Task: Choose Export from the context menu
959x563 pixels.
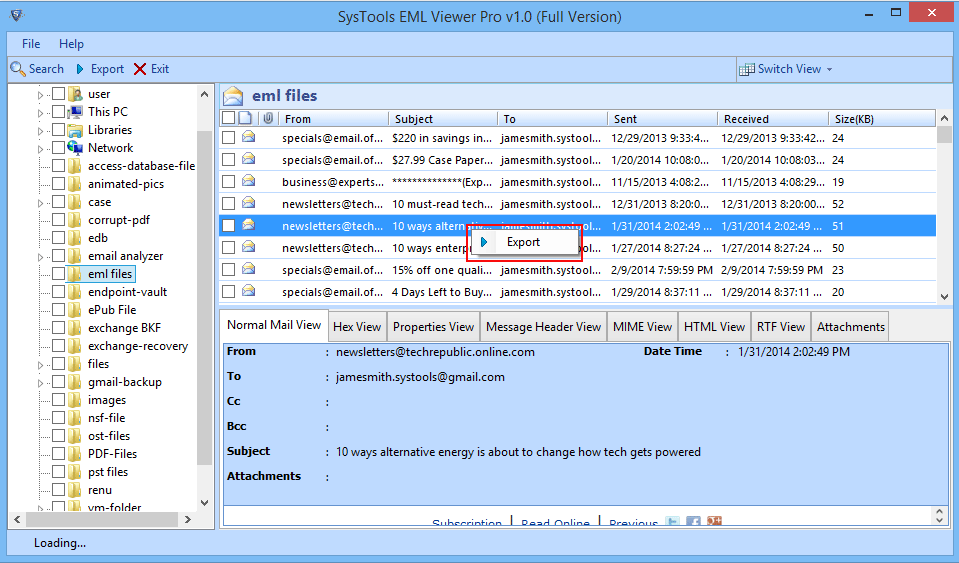Action: 523,242
